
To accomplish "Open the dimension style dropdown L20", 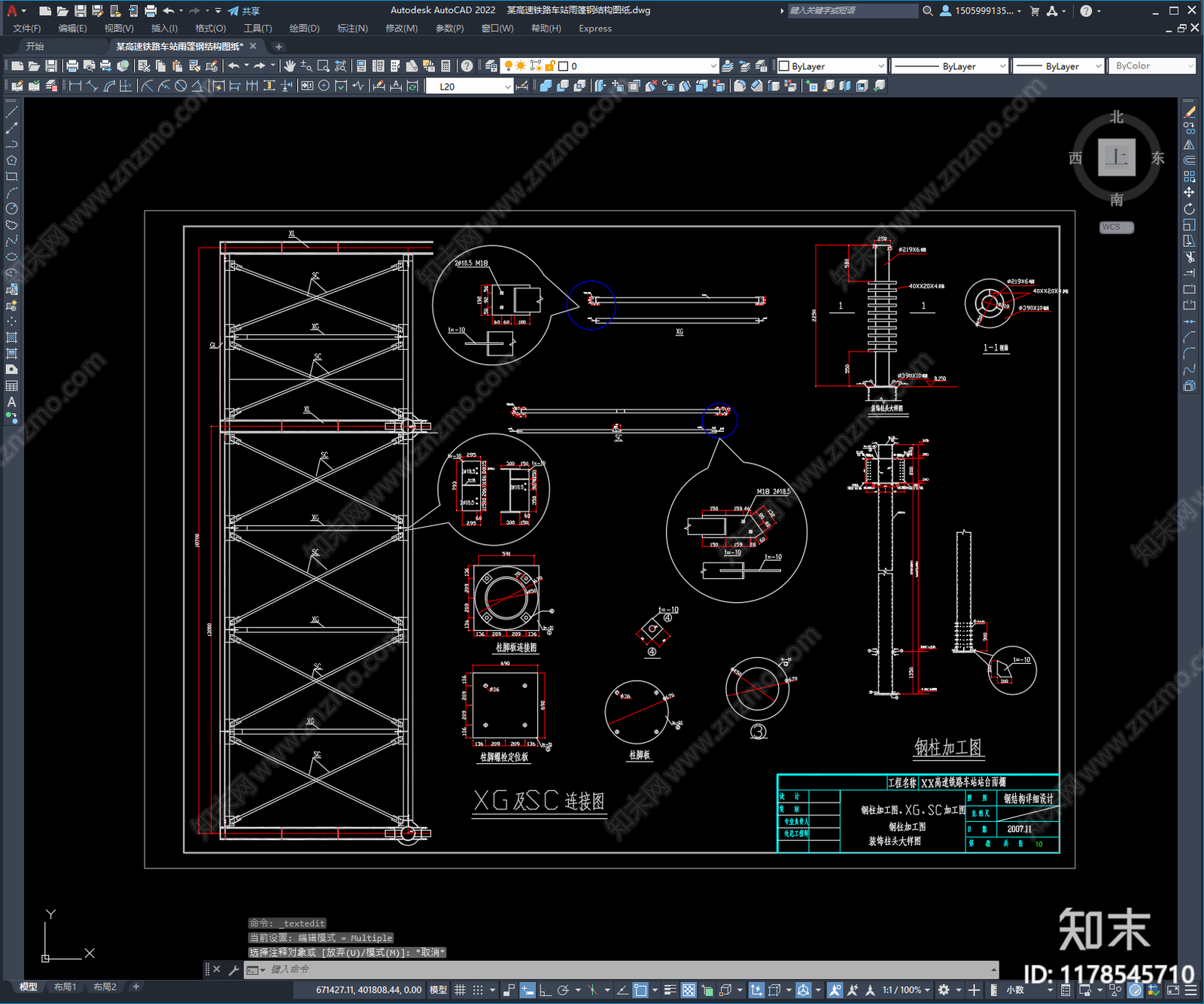I will pos(470,86).
